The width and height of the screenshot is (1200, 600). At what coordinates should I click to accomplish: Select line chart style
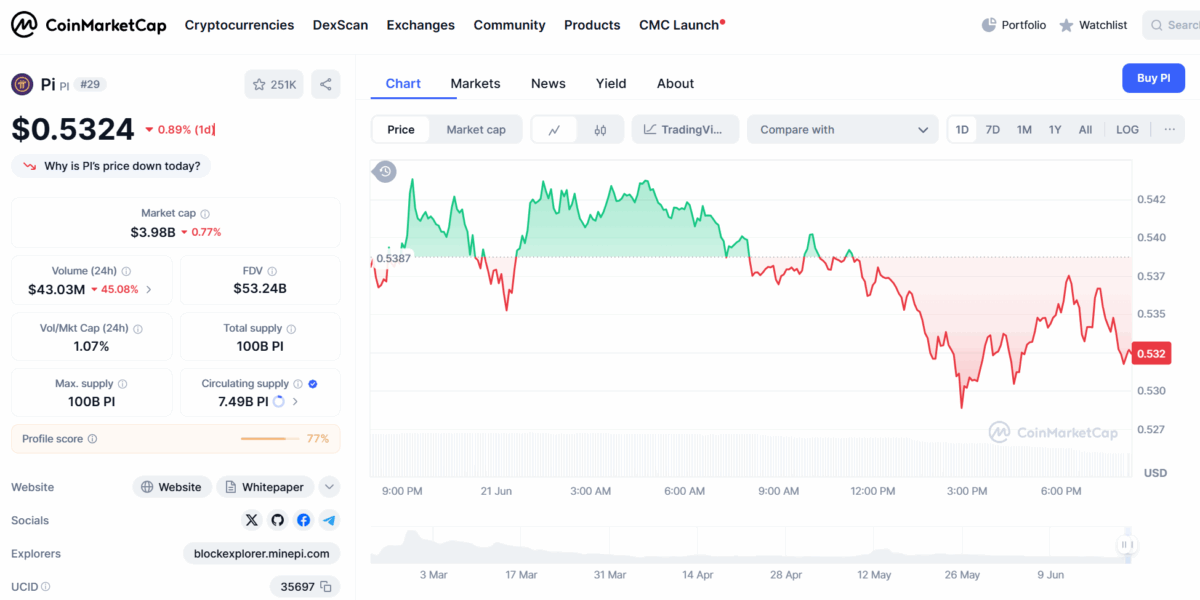pyautogui.click(x=555, y=129)
